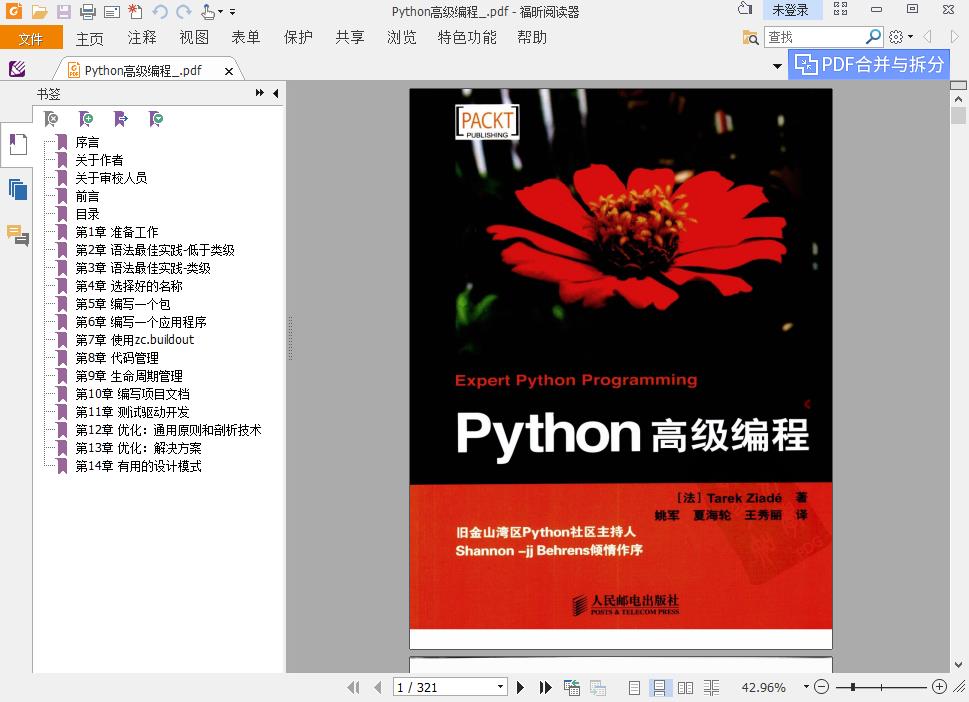Click the fourth bookmark toolbar icon with checkmark

156,119
